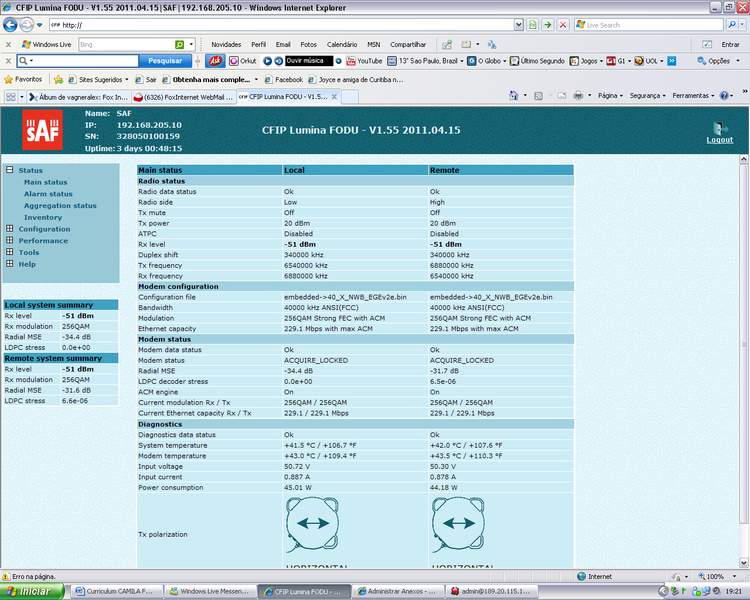
Task: Open the Main status page link
Action: [45, 182]
